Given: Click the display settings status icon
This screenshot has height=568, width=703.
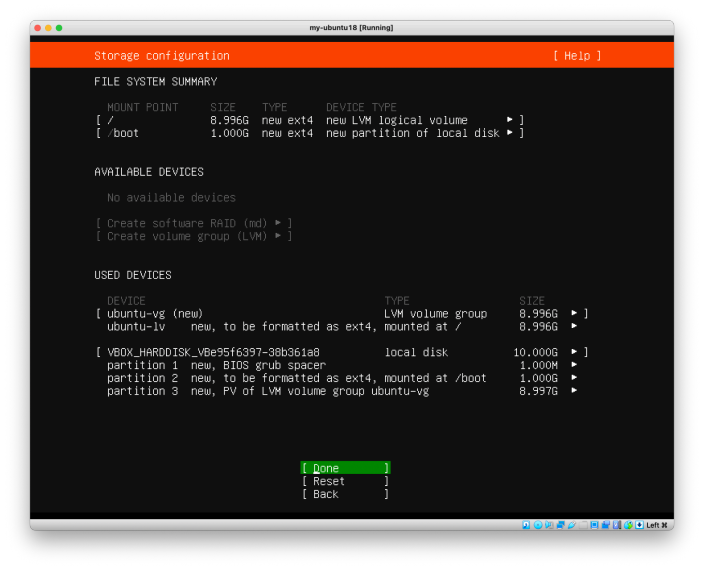Looking at the screenshot, I should pos(595,525).
